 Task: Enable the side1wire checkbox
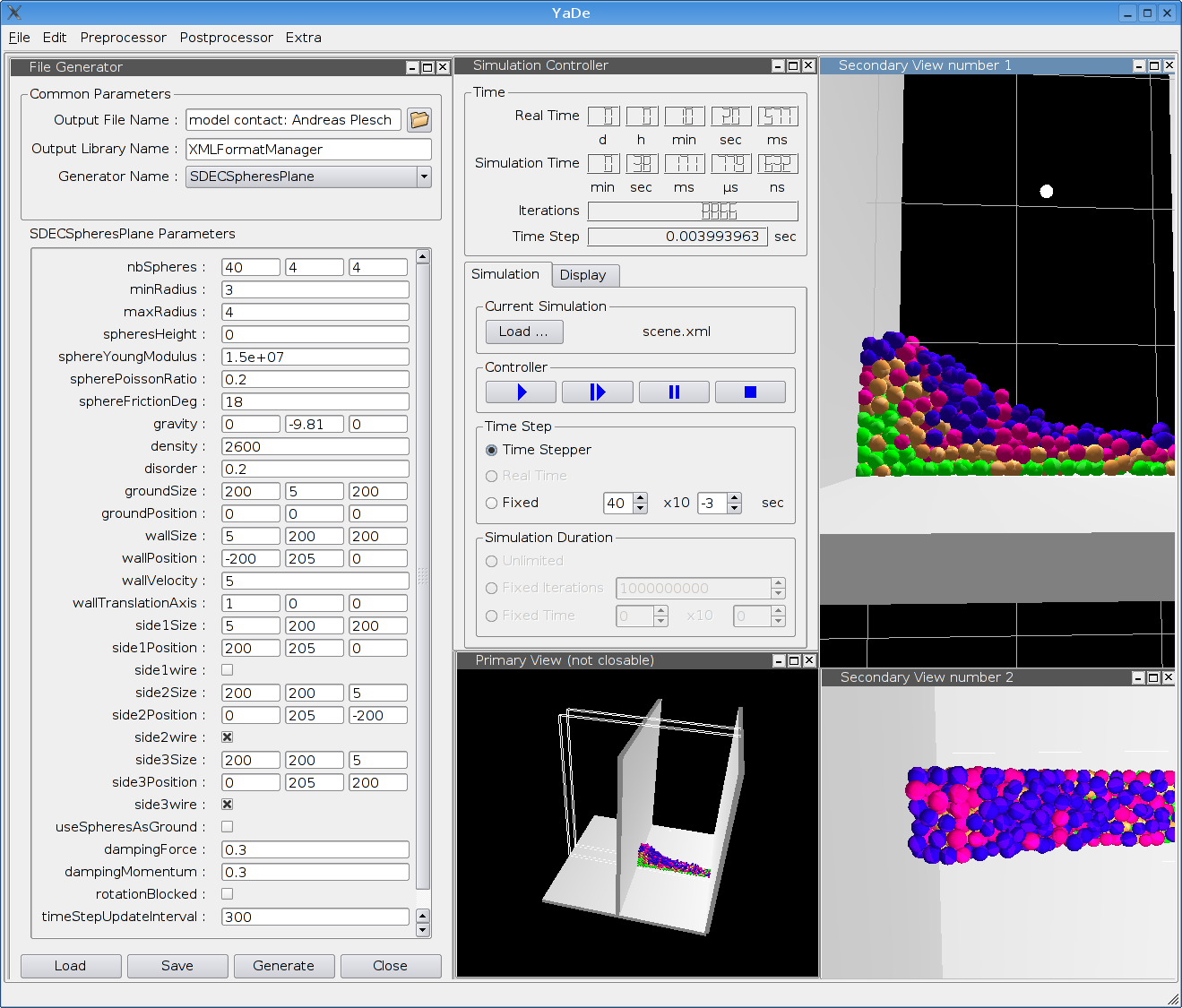pyautogui.click(x=228, y=670)
